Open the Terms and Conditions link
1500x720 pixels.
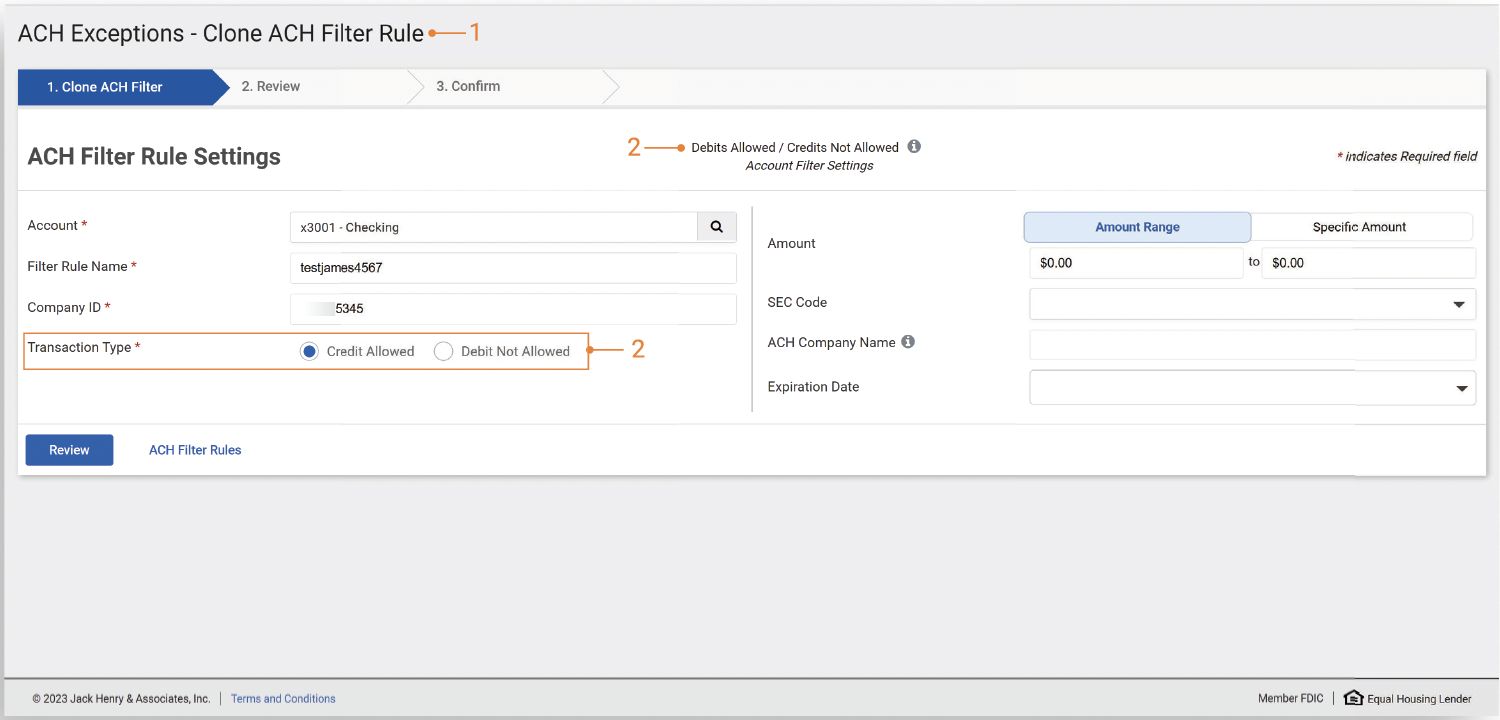click(x=283, y=699)
